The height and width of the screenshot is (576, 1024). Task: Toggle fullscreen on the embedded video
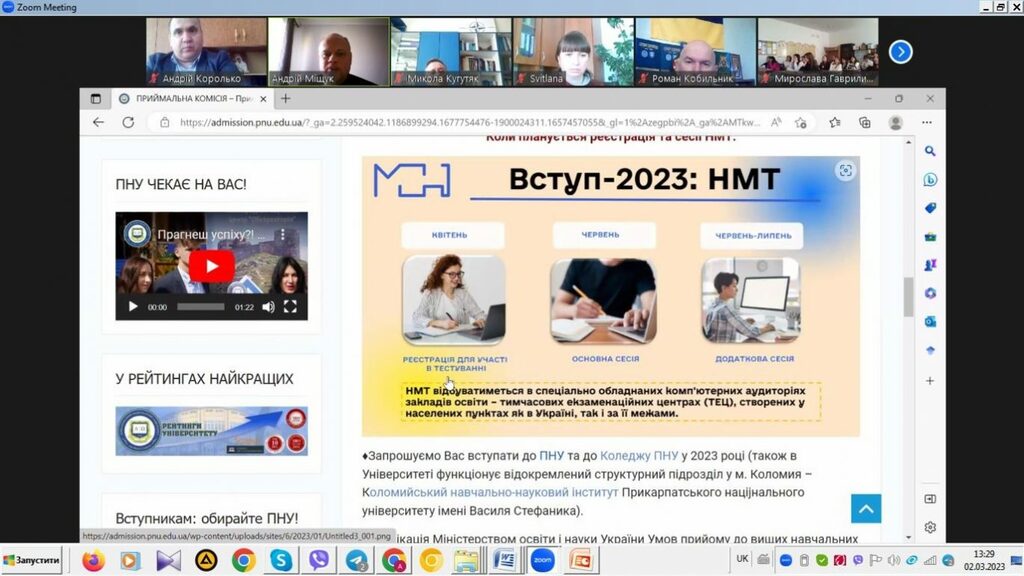[x=290, y=307]
